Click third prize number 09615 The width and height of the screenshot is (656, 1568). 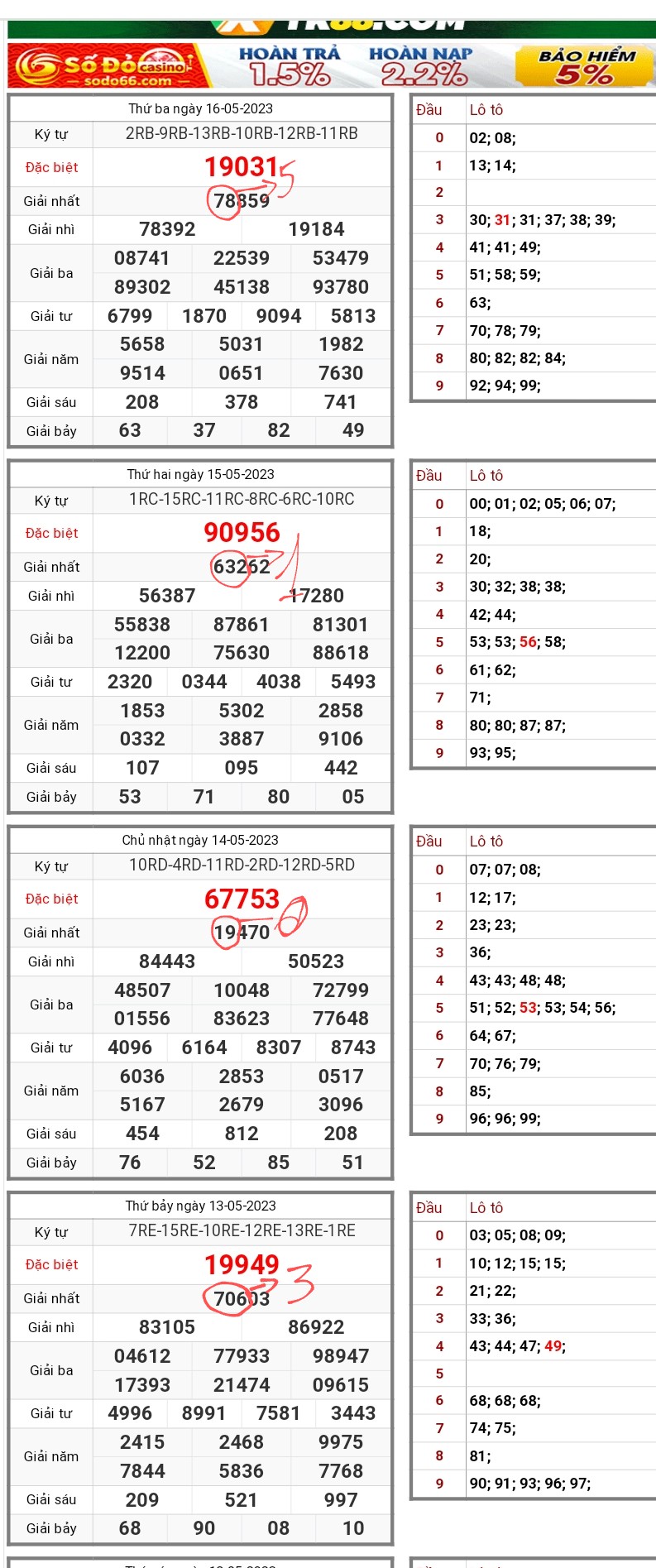(x=341, y=1385)
